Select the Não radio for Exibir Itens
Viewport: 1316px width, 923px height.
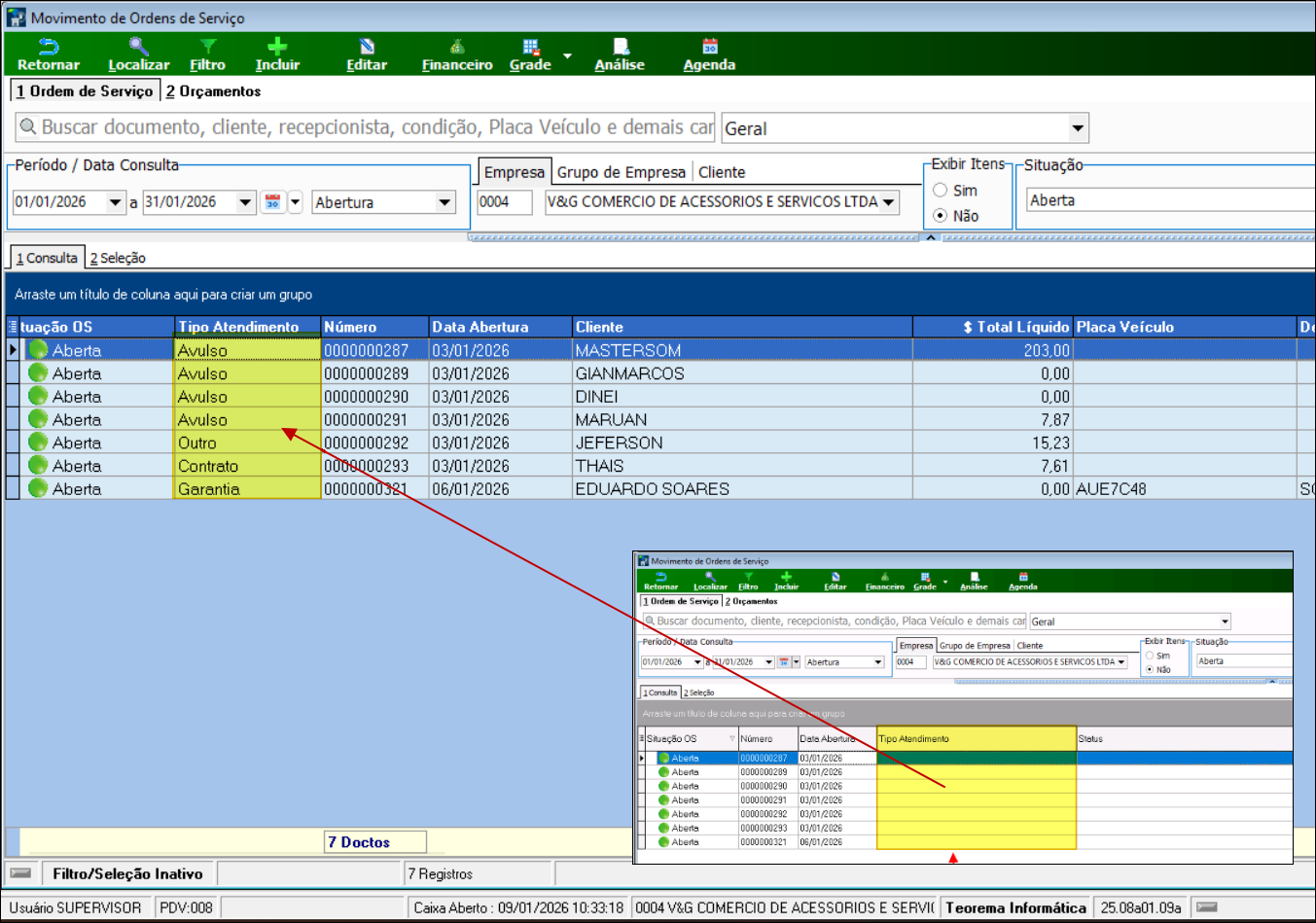[941, 216]
